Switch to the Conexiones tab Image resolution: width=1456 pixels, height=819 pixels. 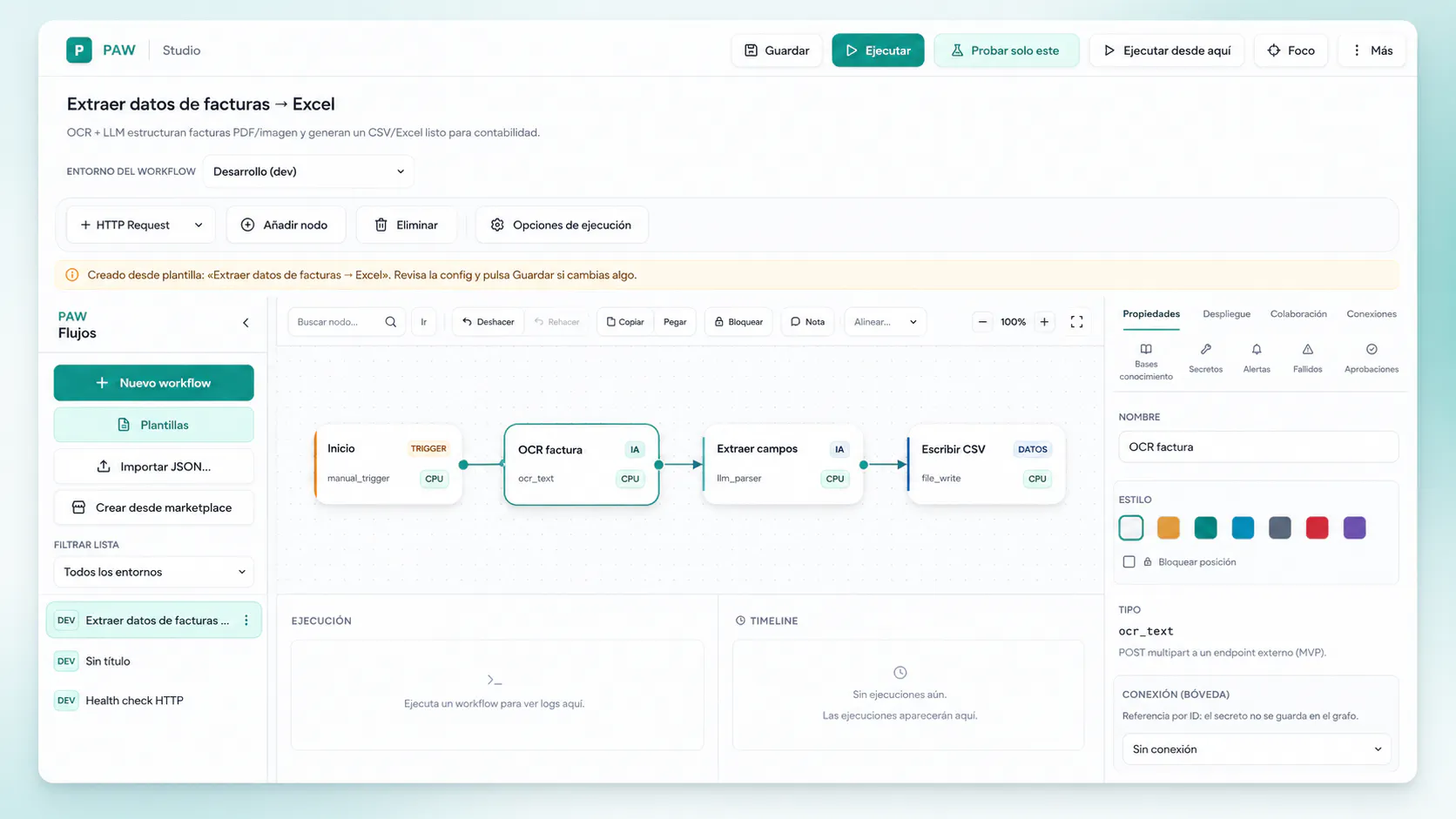pos(1372,314)
